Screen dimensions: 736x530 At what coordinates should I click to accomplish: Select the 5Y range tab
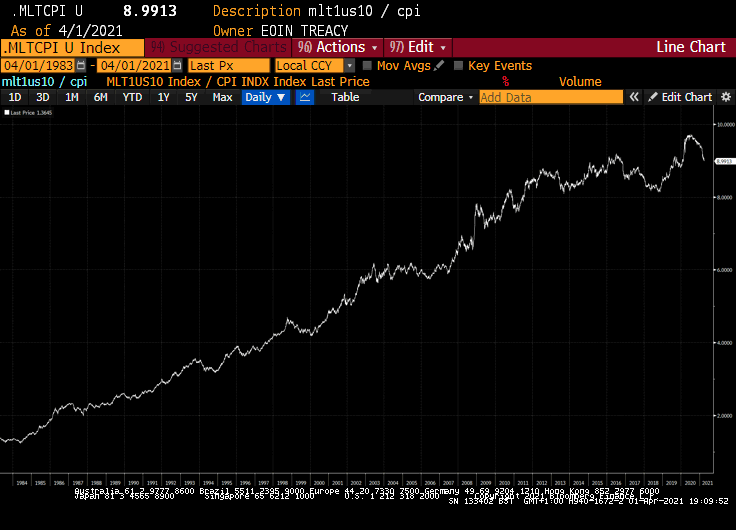pyautogui.click(x=191, y=97)
